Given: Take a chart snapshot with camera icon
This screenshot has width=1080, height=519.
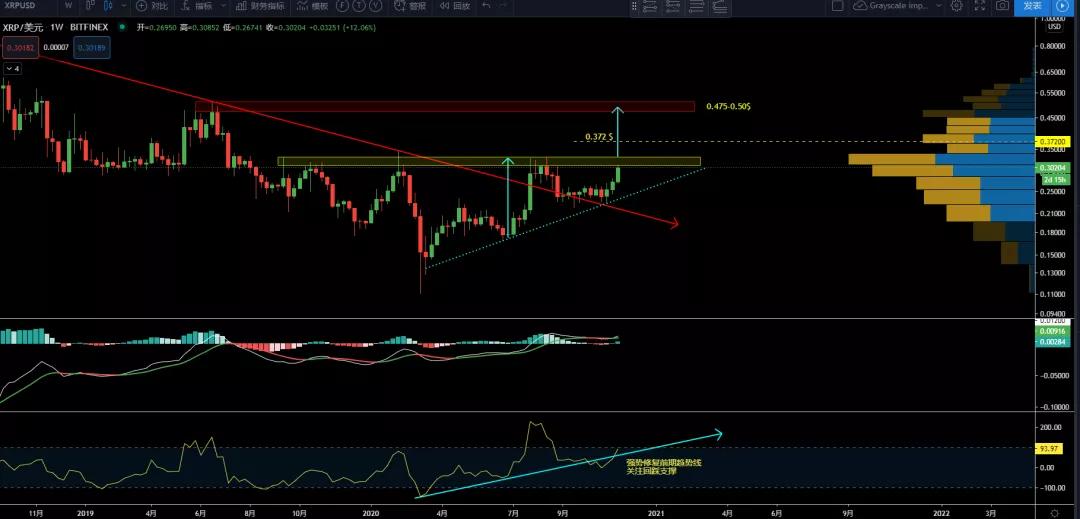Looking at the screenshot, I should coord(1003,6).
